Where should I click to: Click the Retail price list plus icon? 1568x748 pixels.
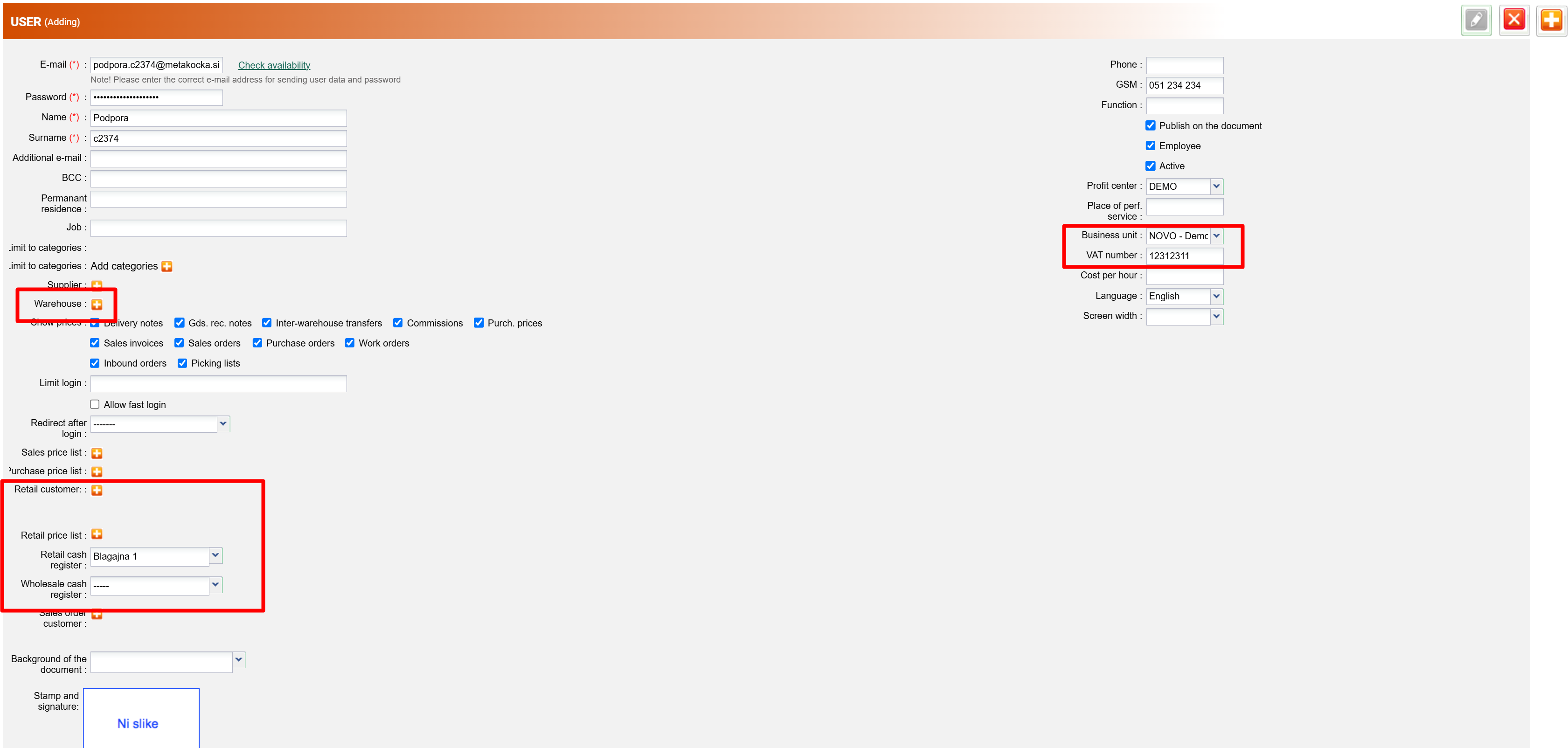point(97,534)
